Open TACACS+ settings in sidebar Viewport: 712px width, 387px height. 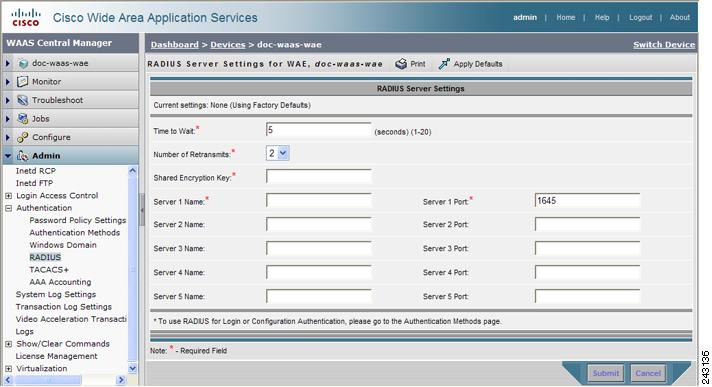point(49,270)
